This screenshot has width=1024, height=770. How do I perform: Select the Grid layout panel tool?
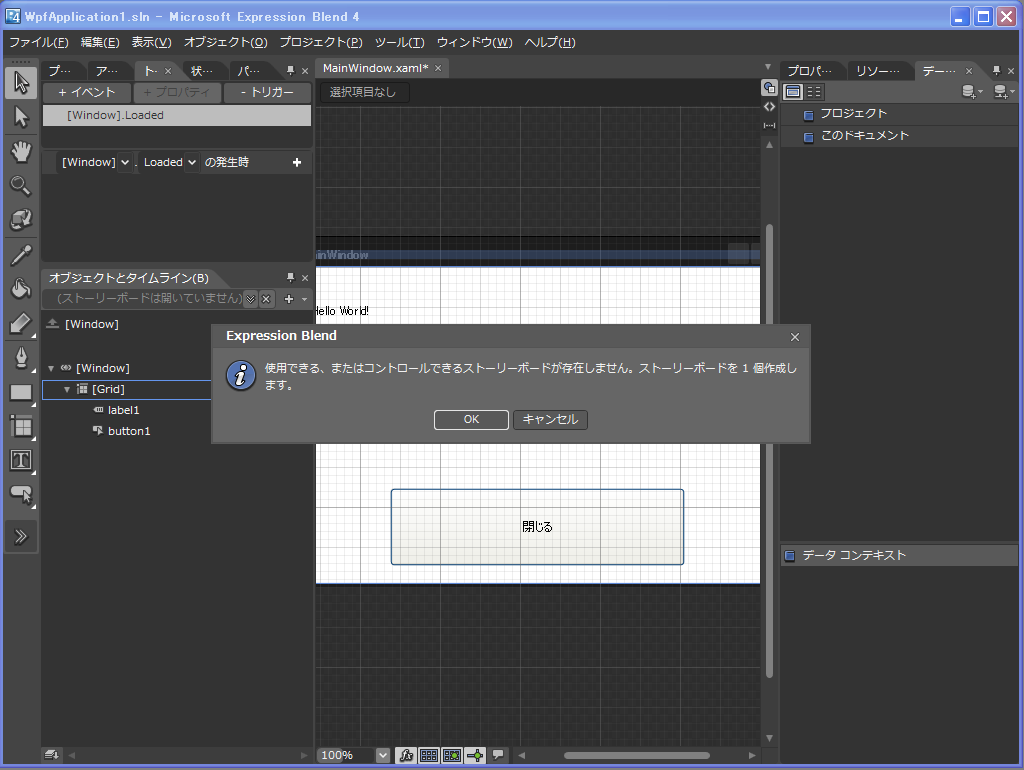tap(21, 426)
